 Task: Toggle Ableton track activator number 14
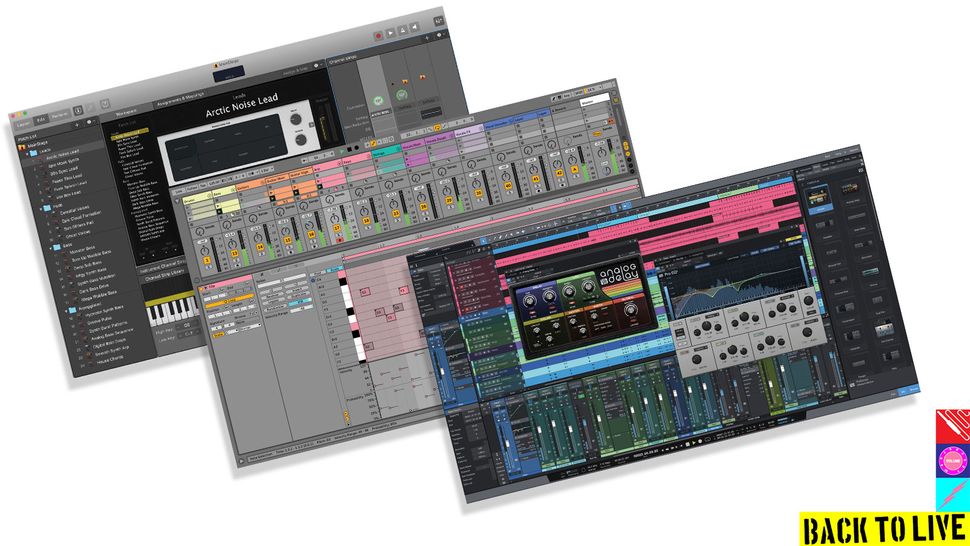pos(260,247)
